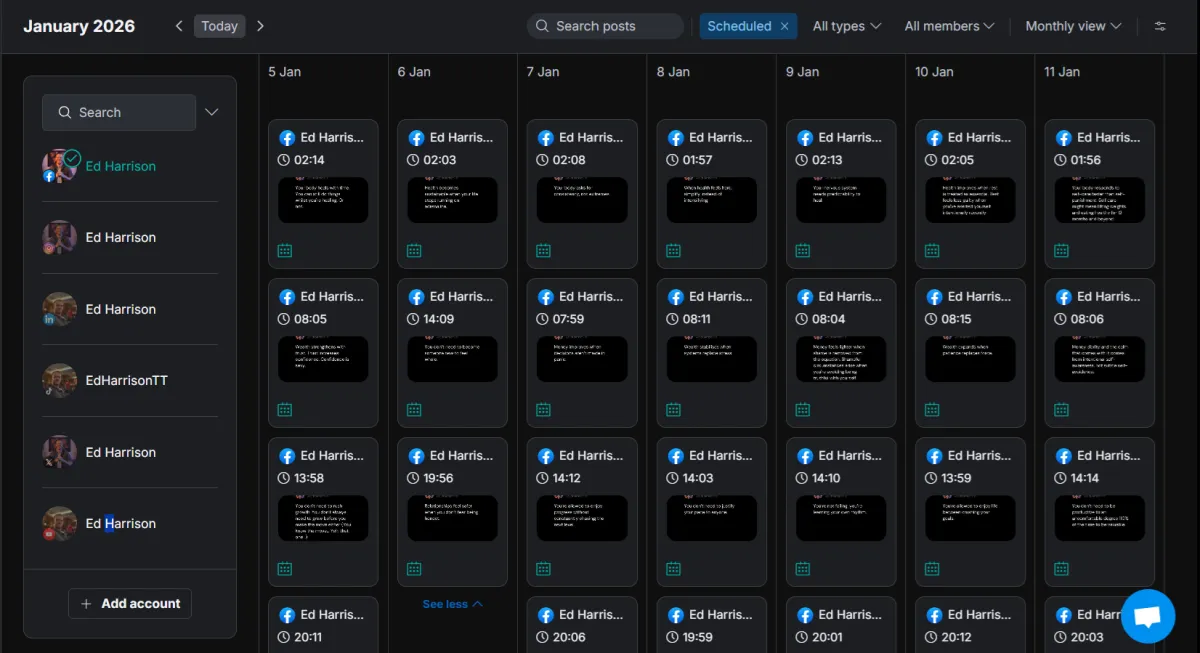Click the 13:59 time on 10 Jan
The image size is (1200, 653).
click(957, 478)
